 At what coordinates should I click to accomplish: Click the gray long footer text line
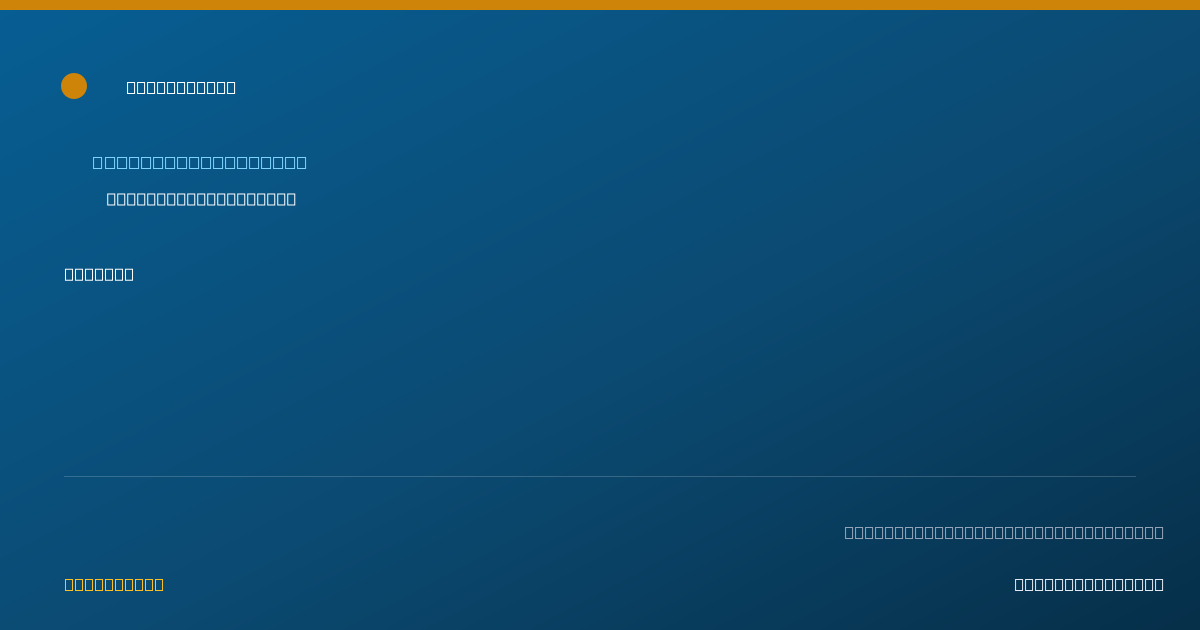click(1004, 532)
